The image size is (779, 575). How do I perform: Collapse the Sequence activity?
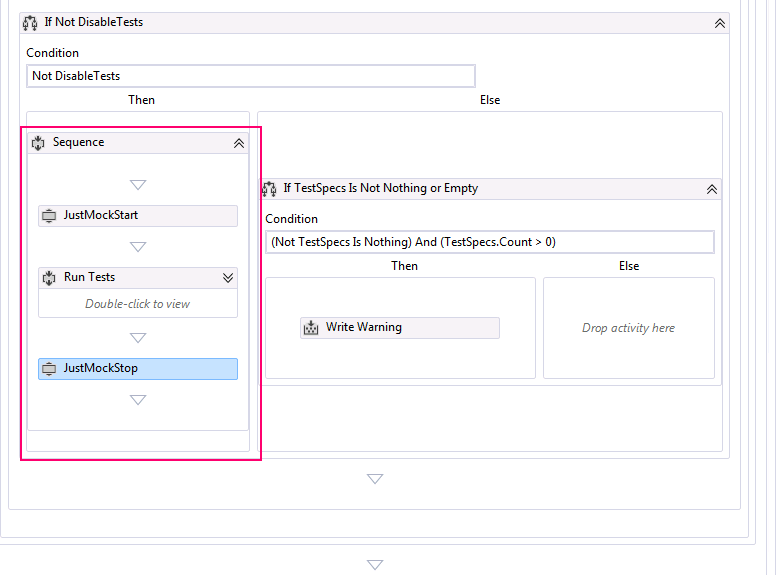[x=239, y=143]
